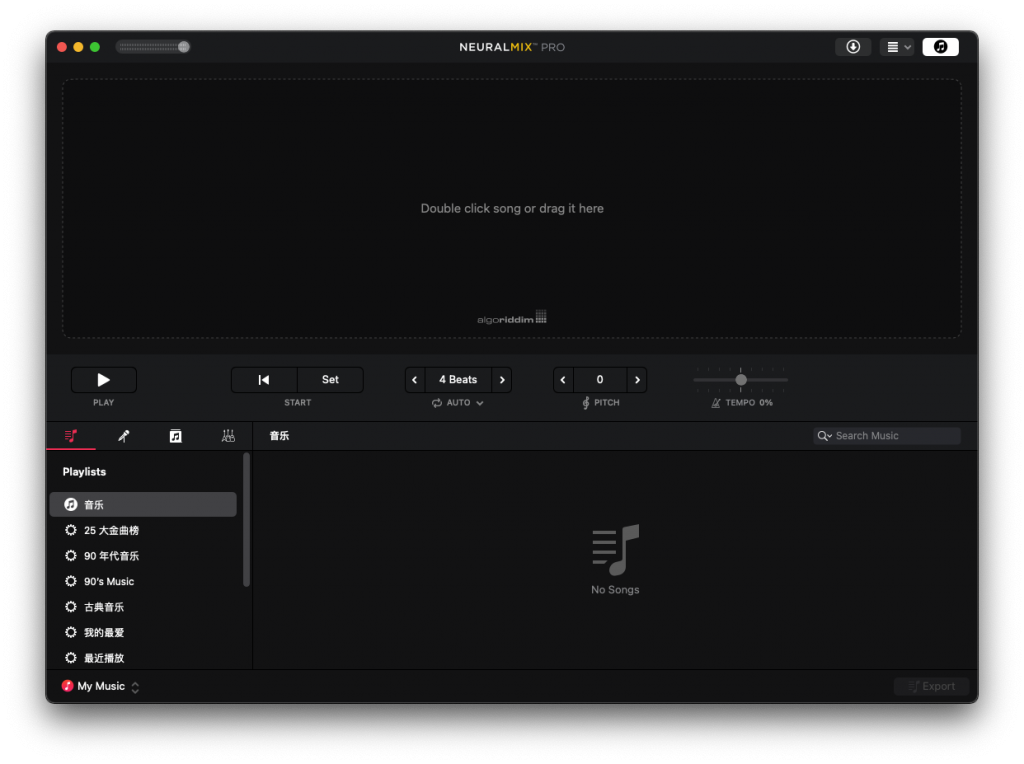1024x764 pixels.
Task: Select the 90's Music playlist
Action: 143,581
